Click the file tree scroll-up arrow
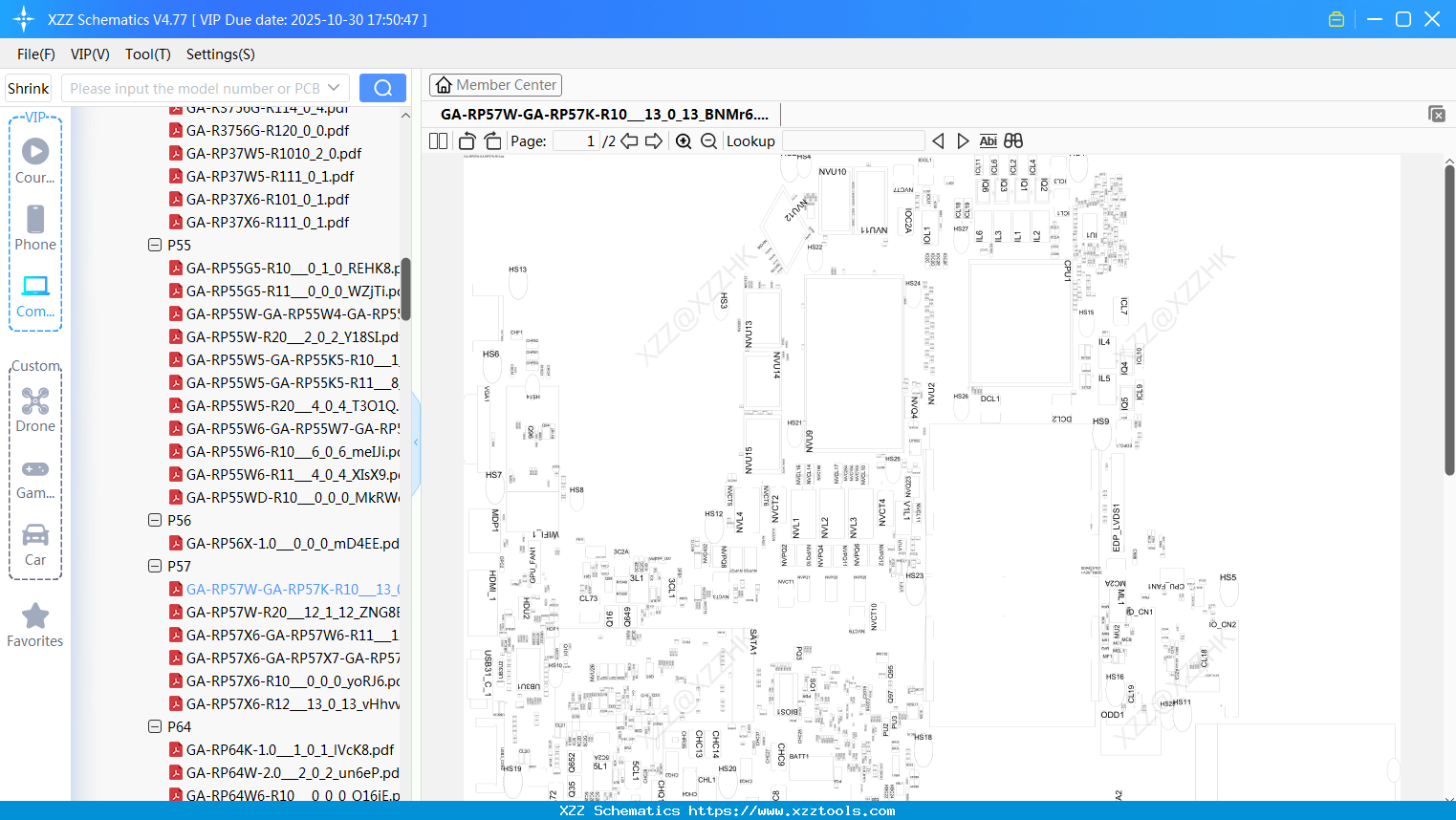Screen dimensions: 1456x820 point(405,116)
